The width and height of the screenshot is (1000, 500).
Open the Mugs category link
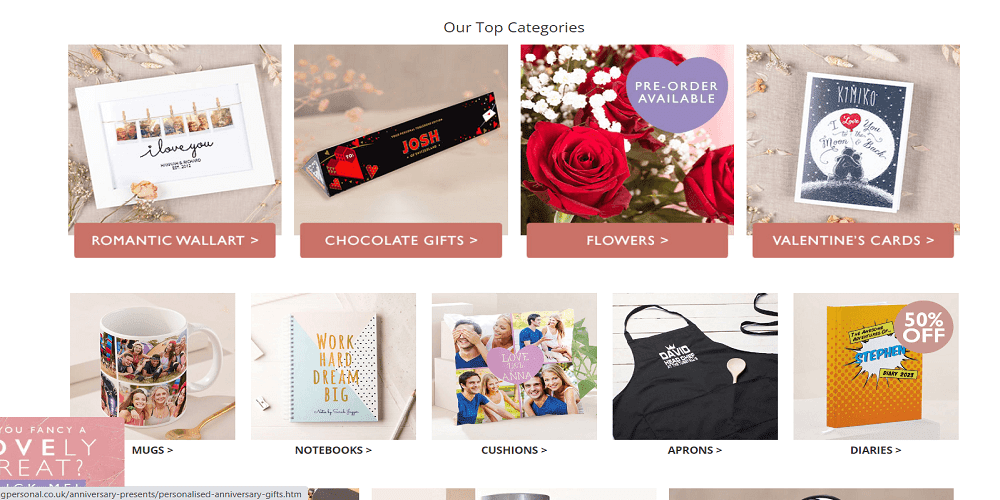point(152,450)
